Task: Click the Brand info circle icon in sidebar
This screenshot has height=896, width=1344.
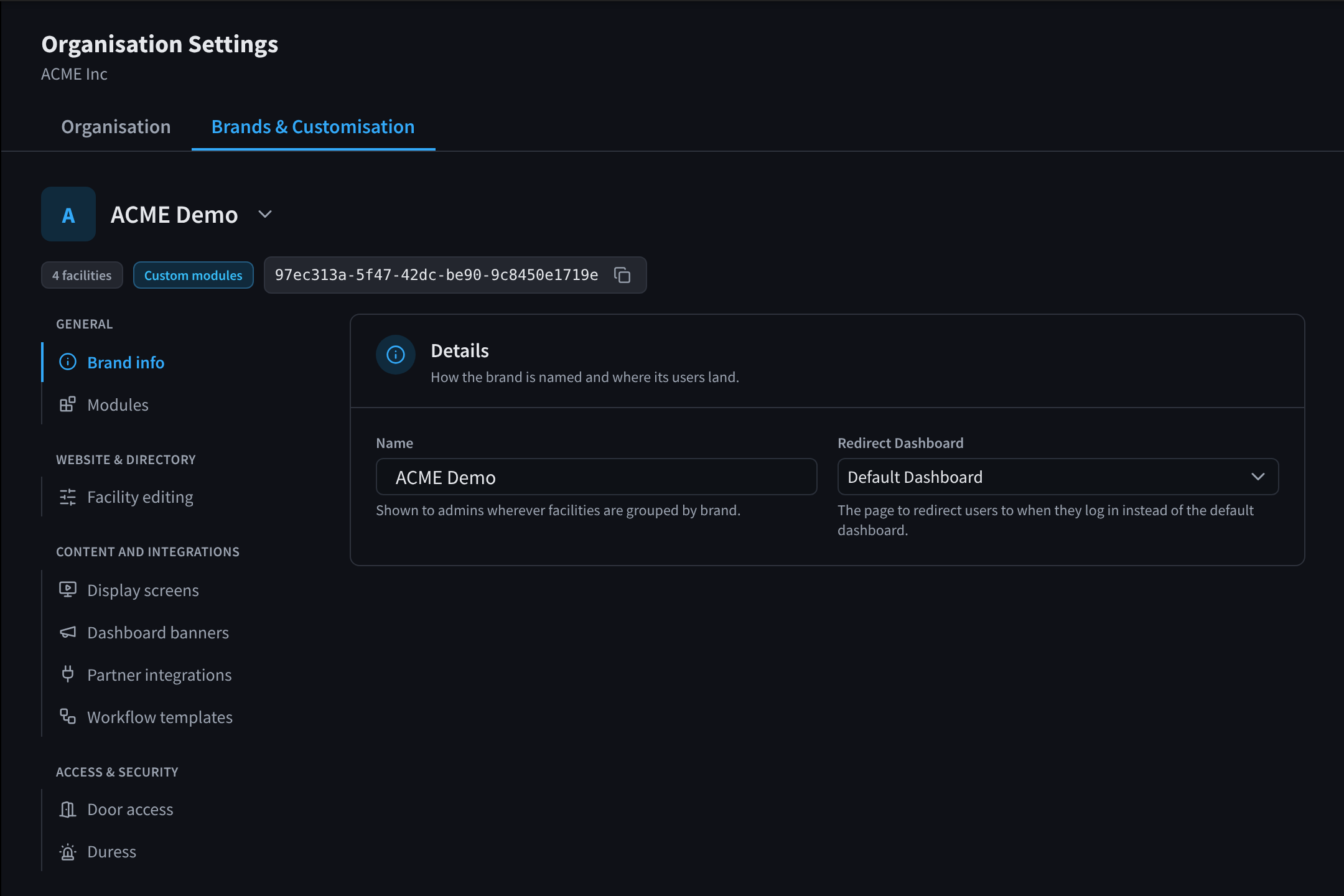Action: click(68, 362)
